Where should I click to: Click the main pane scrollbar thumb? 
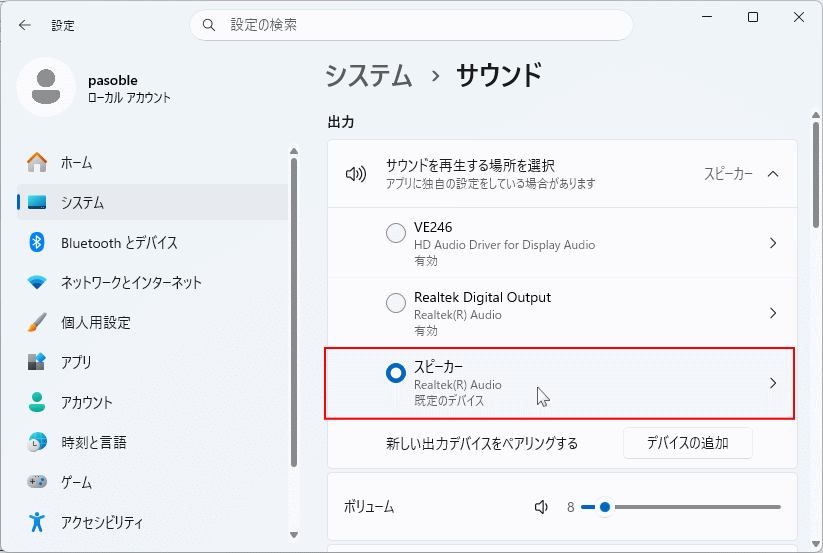[x=816, y=174]
